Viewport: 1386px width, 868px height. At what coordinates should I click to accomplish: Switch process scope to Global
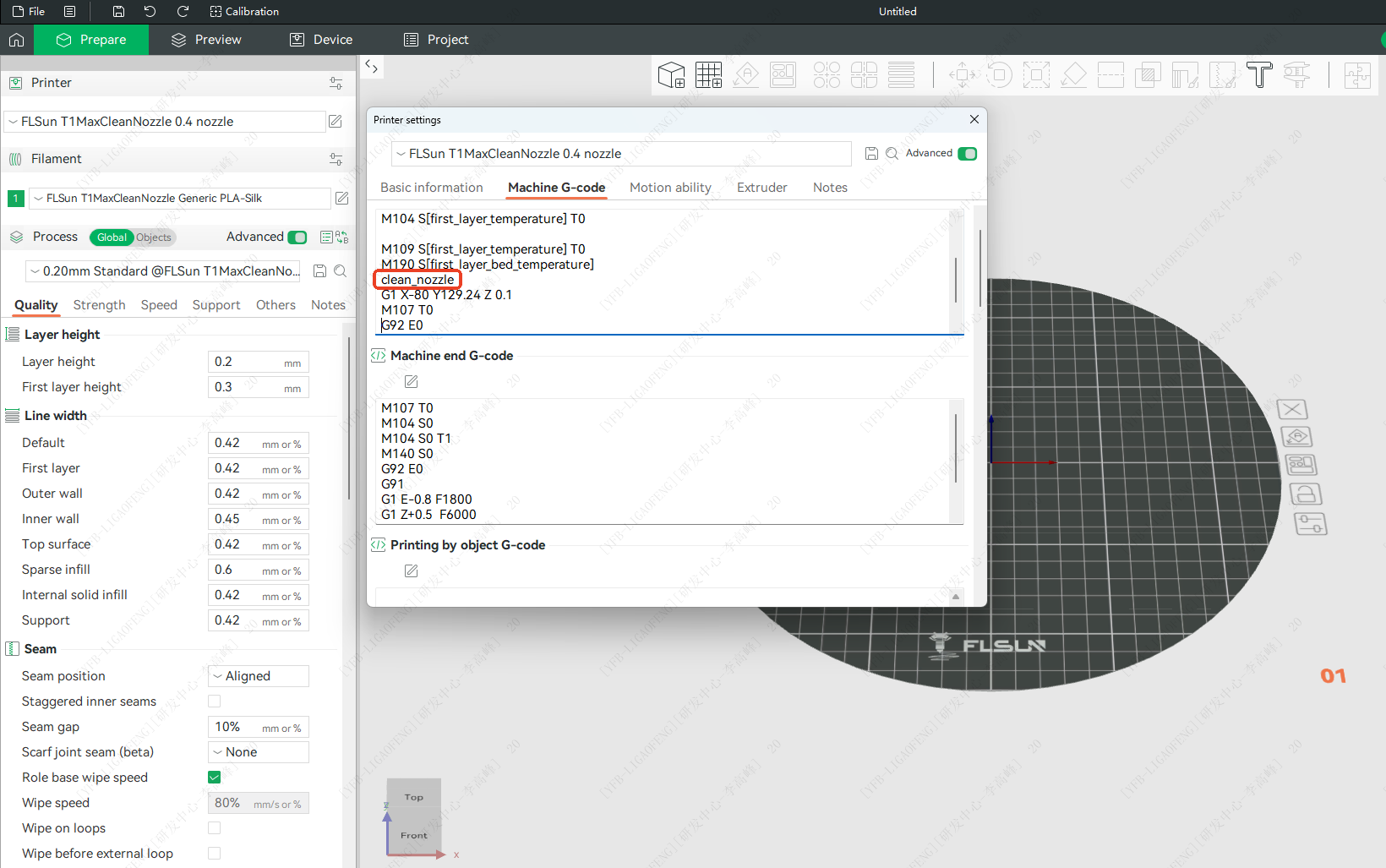click(x=112, y=237)
